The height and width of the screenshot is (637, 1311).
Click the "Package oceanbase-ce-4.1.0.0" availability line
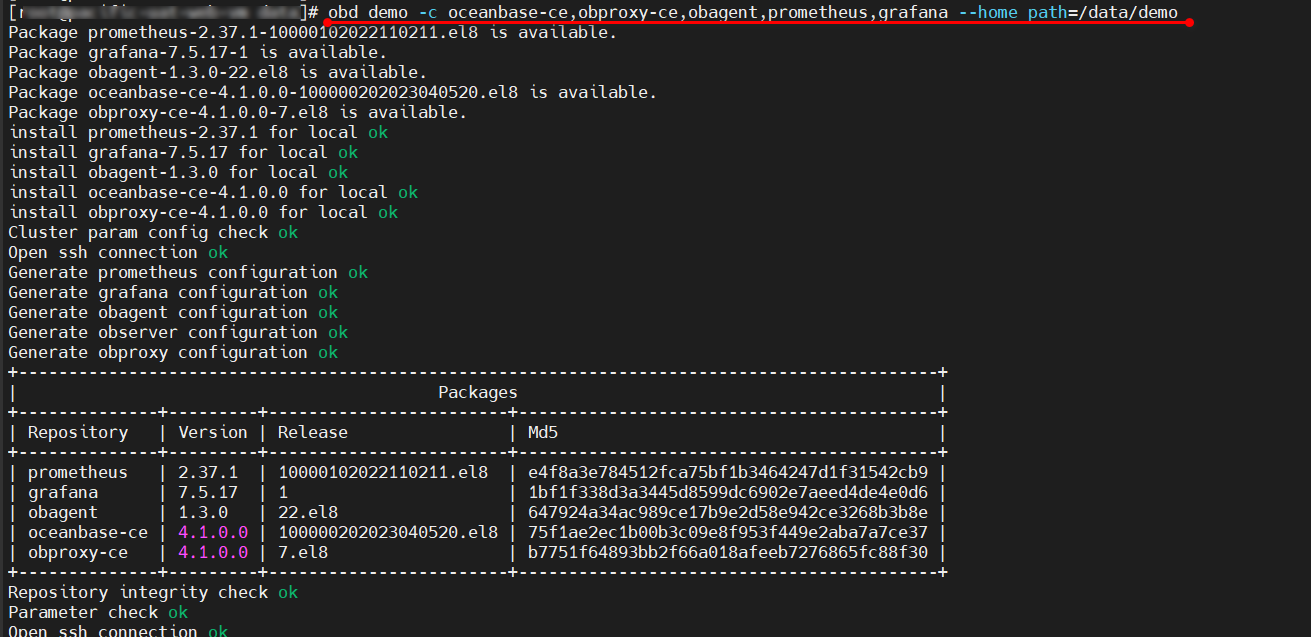pos(332,92)
